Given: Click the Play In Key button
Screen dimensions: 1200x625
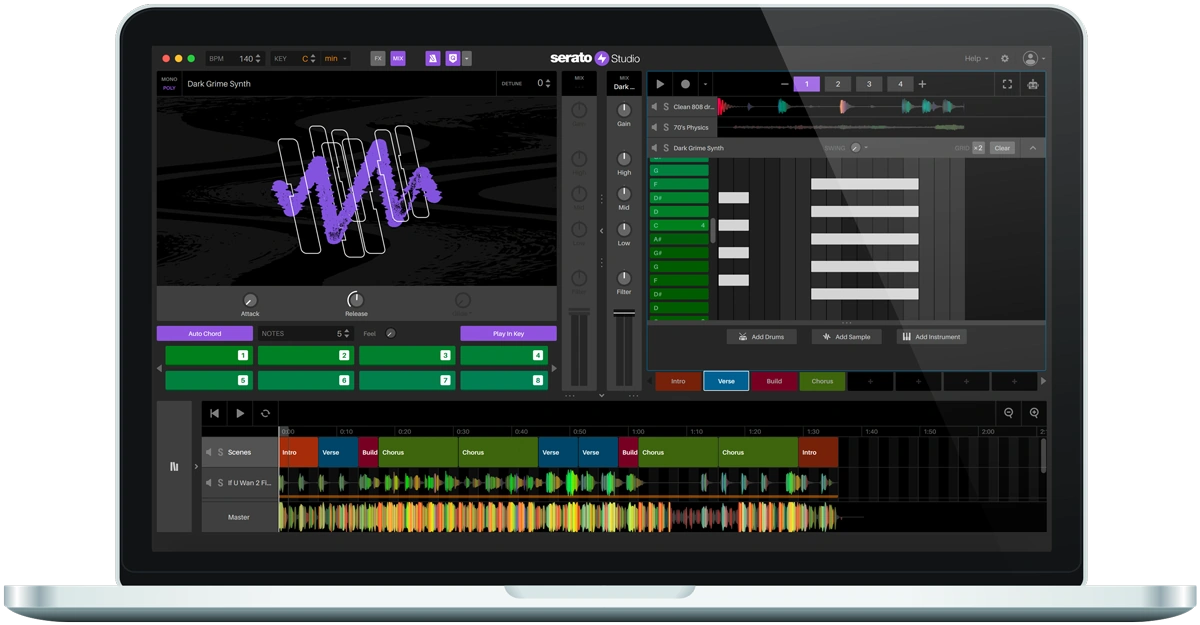Looking at the screenshot, I should [507, 333].
